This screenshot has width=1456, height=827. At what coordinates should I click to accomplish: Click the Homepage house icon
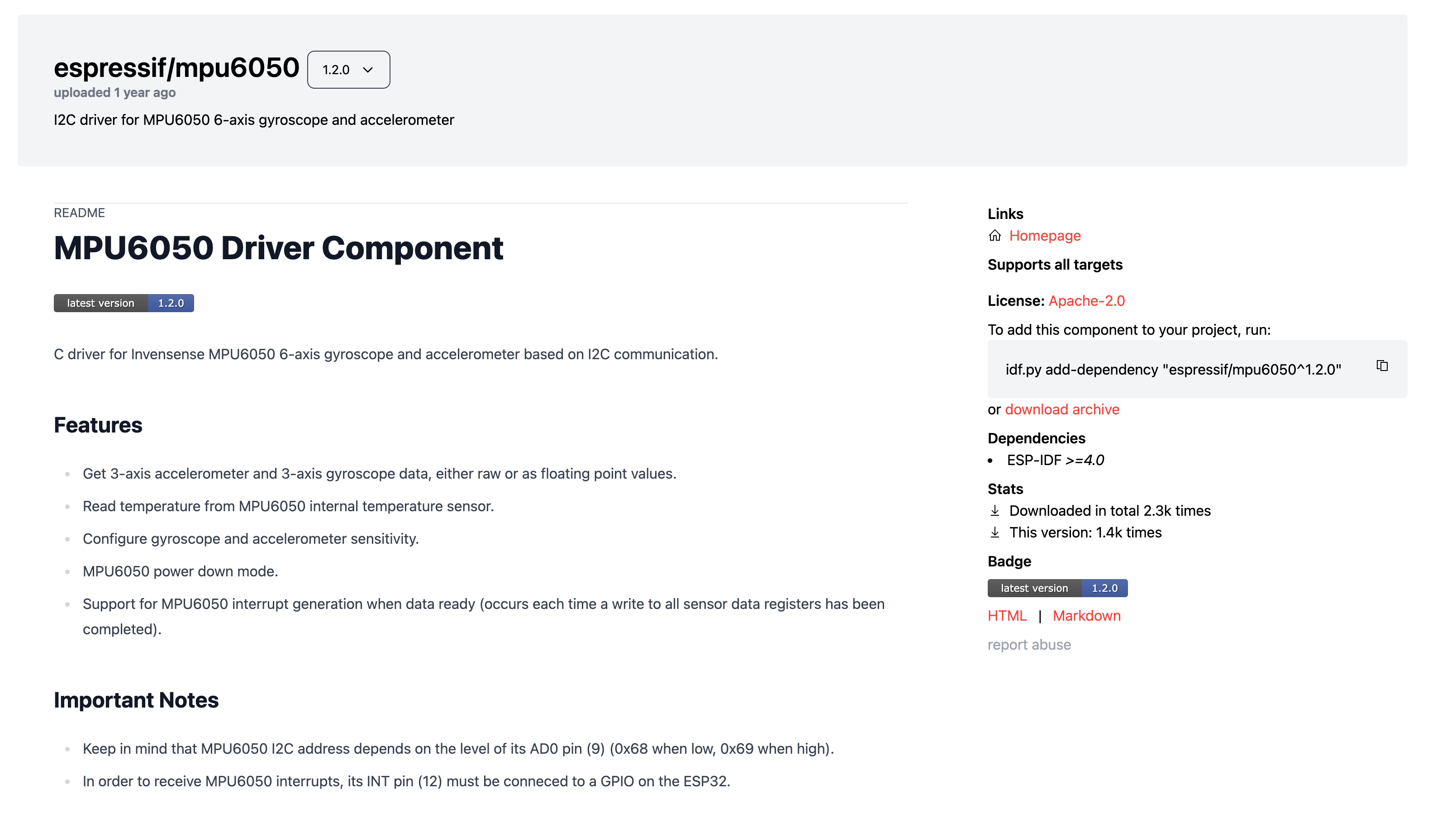[994, 236]
